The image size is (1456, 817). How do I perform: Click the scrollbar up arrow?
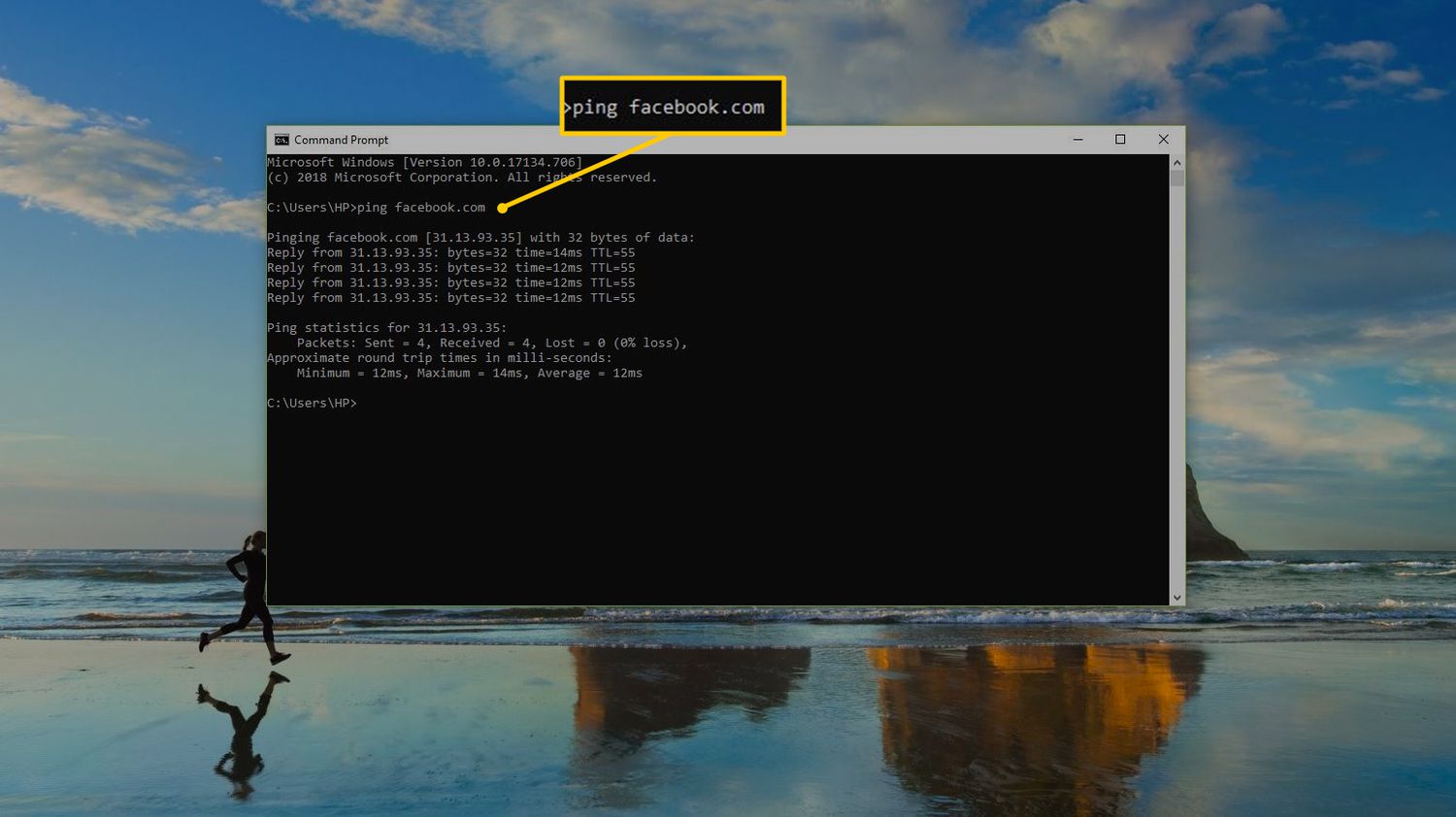(x=1177, y=163)
